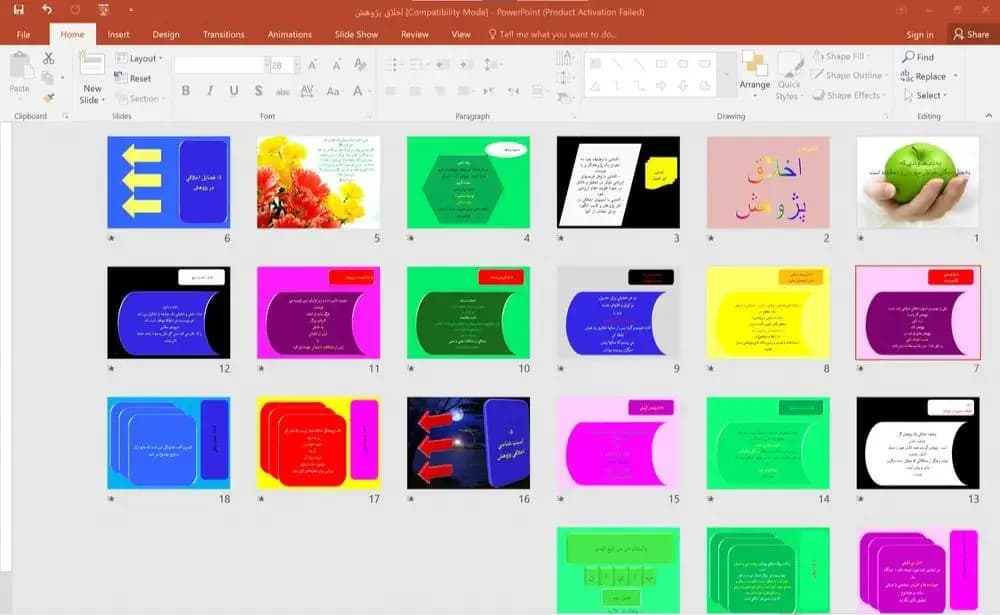
Task: Toggle text shadow
Action: [258, 91]
